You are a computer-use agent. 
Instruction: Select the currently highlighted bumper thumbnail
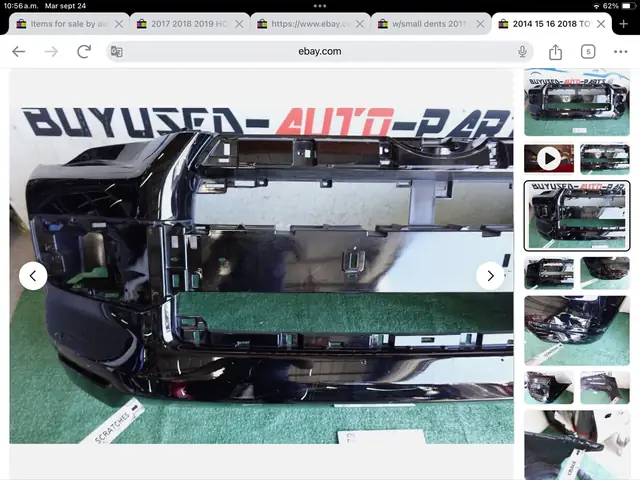pos(577,216)
